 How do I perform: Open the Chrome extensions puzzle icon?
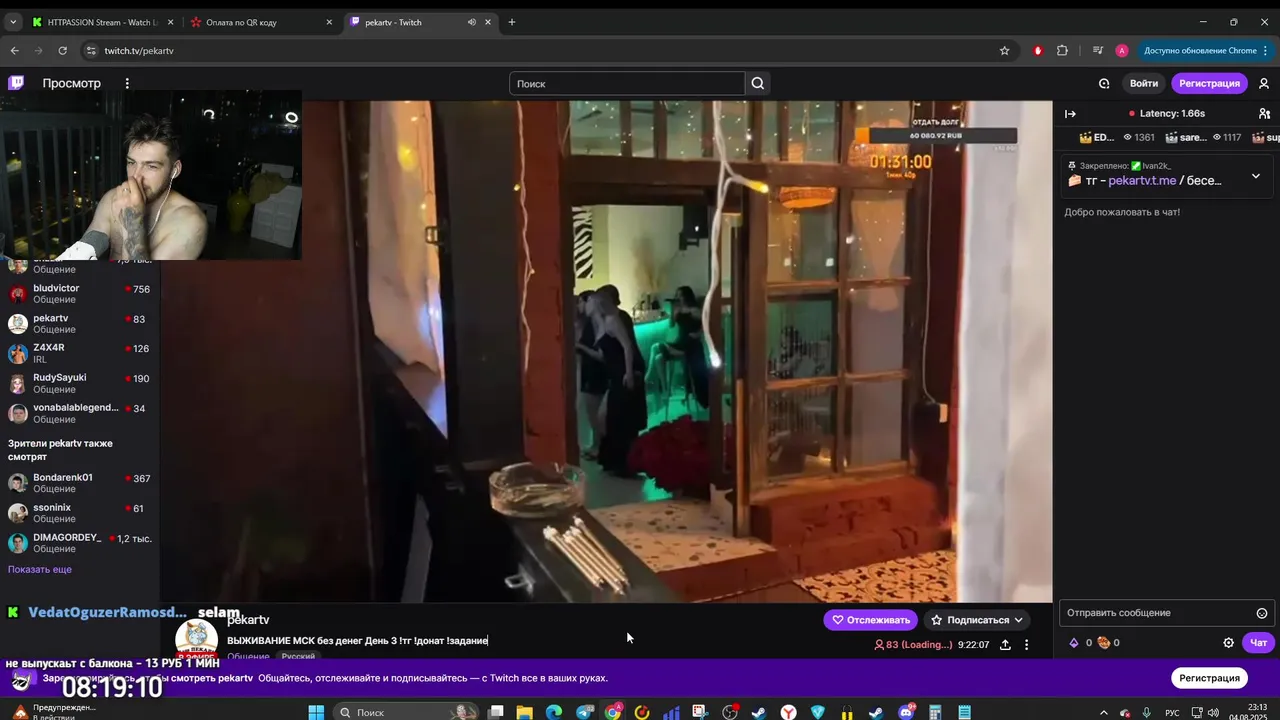pyautogui.click(x=1062, y=50)
